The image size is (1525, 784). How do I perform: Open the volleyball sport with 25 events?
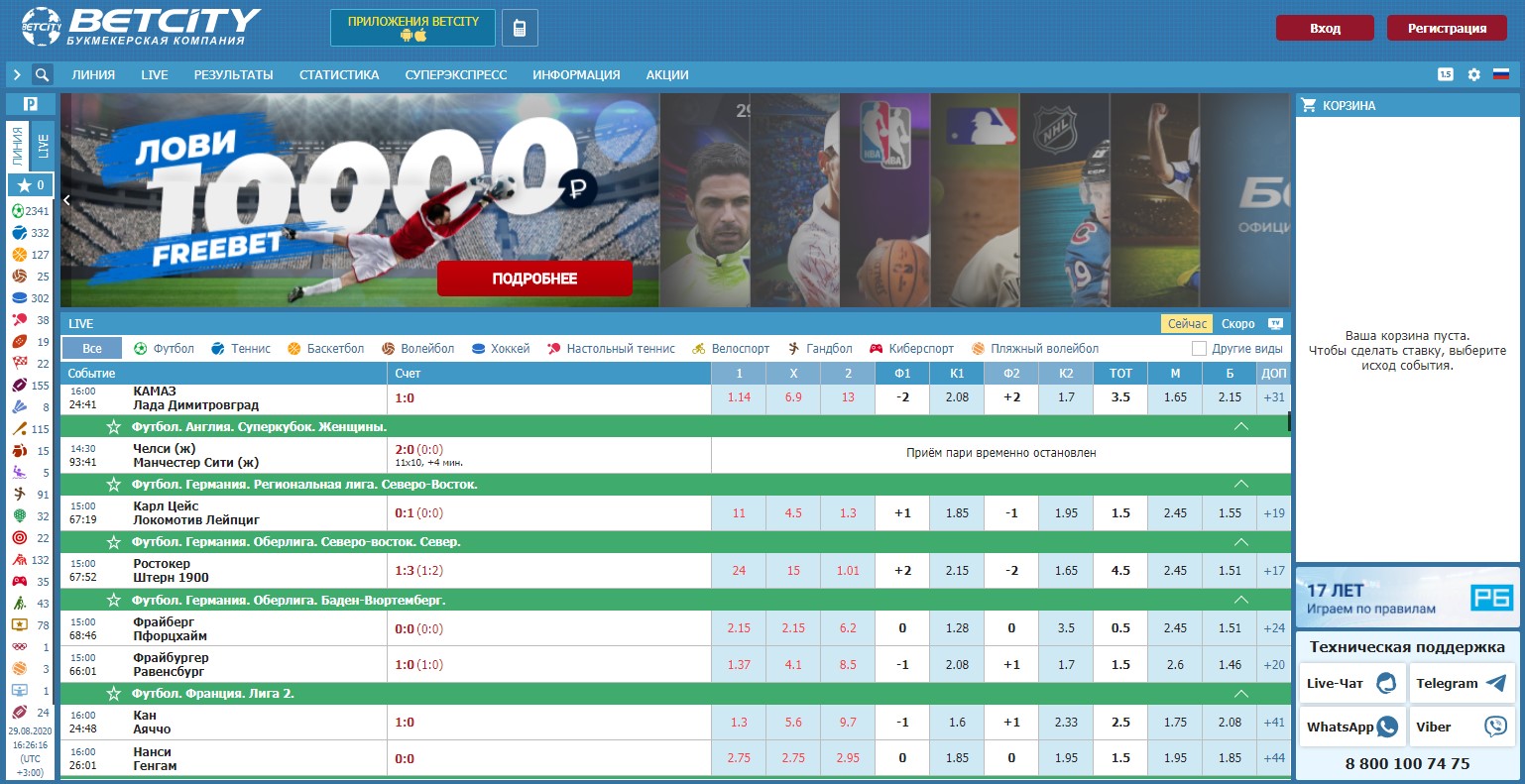pyautogui.click(x=30, y=277)
